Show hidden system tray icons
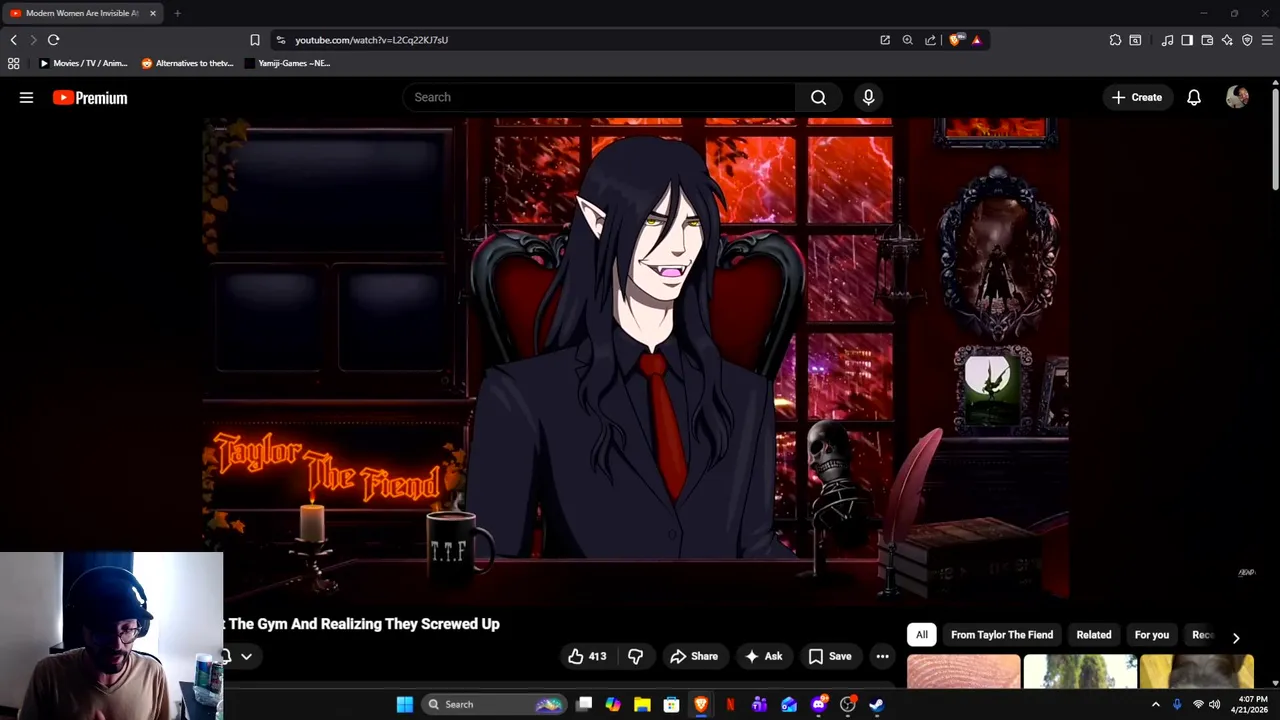This screenshot has height=720, width=1280. point(1156,704)
